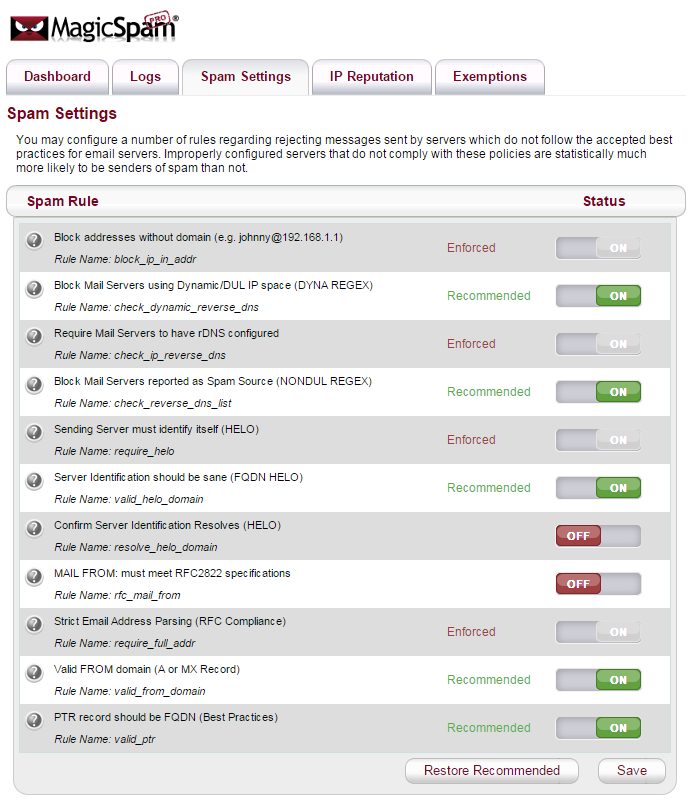This screenshot has height=803, width=693.
Task: Show help for valid_ptr rule
Action: 34,720
